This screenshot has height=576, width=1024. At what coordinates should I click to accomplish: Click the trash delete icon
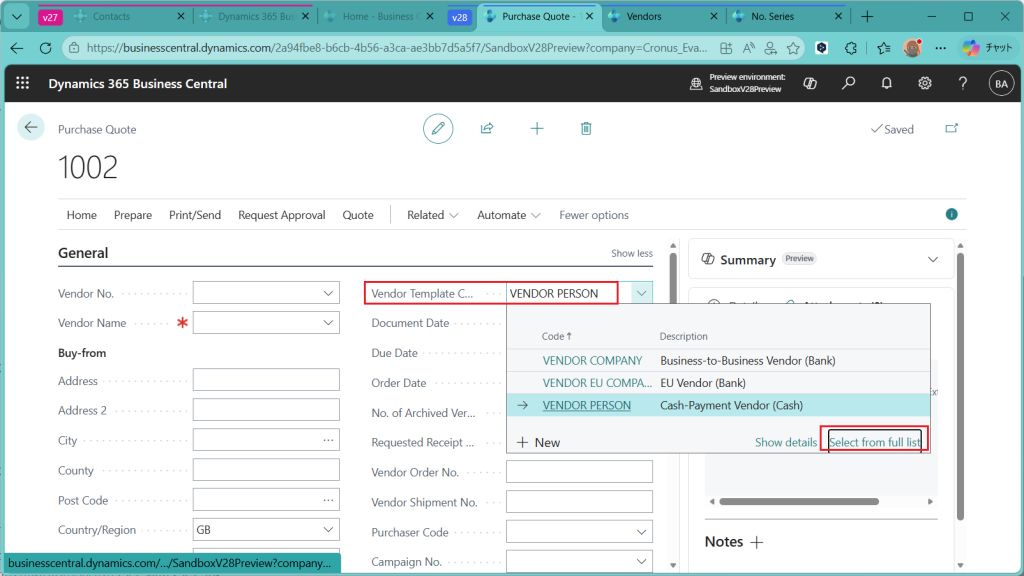coord(586,128)
